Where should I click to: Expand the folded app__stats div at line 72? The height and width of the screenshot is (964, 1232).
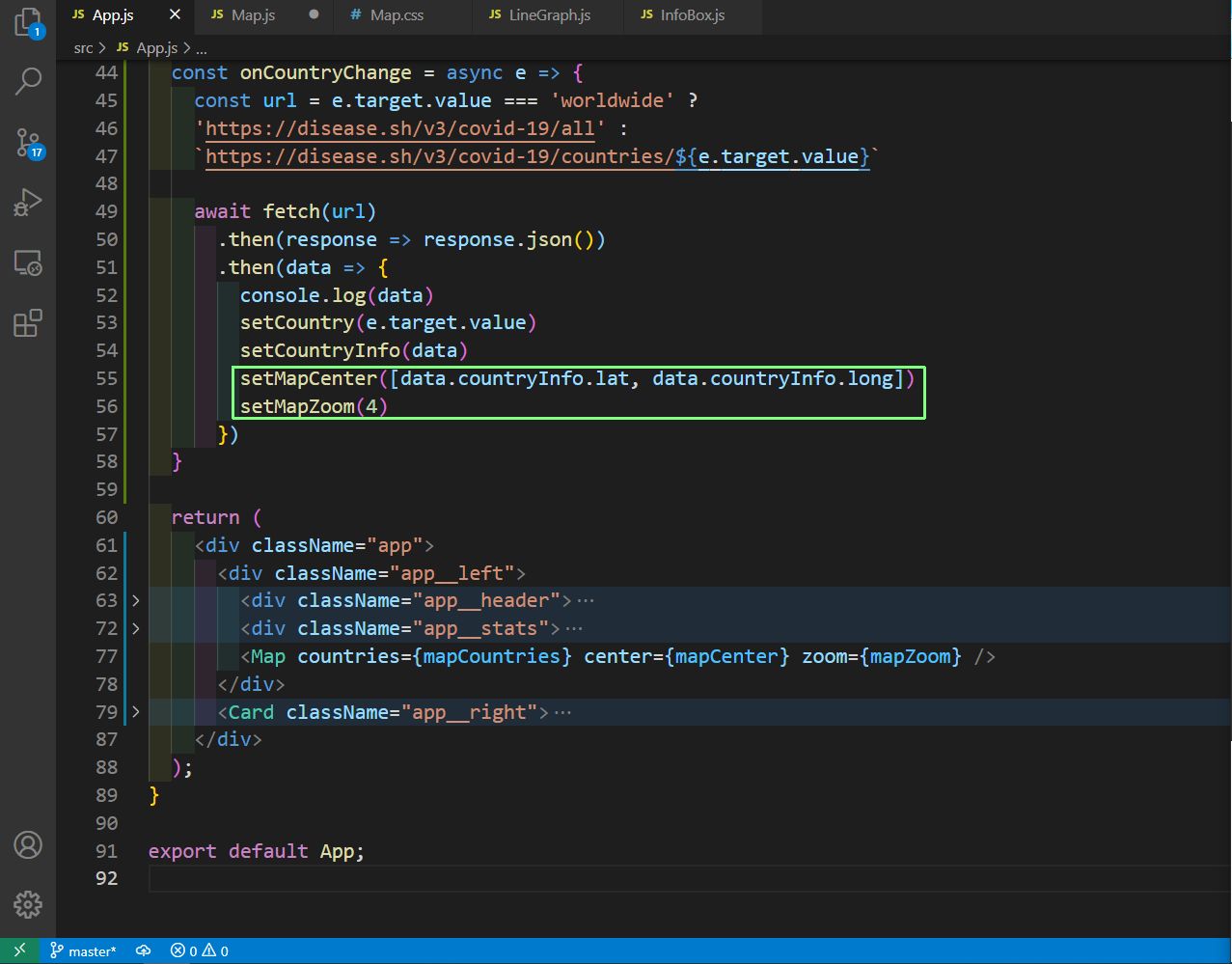135,629
